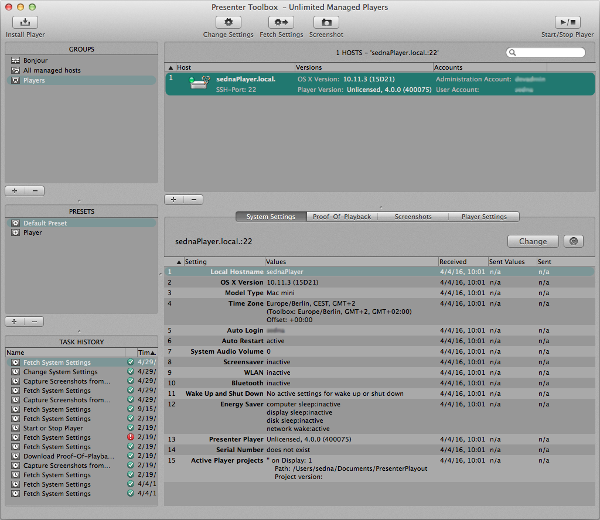Viewport: 600px width, 520px height.
Task: Select the Default Preset entry
Action: pyautogui.click(x=81, y=223)
